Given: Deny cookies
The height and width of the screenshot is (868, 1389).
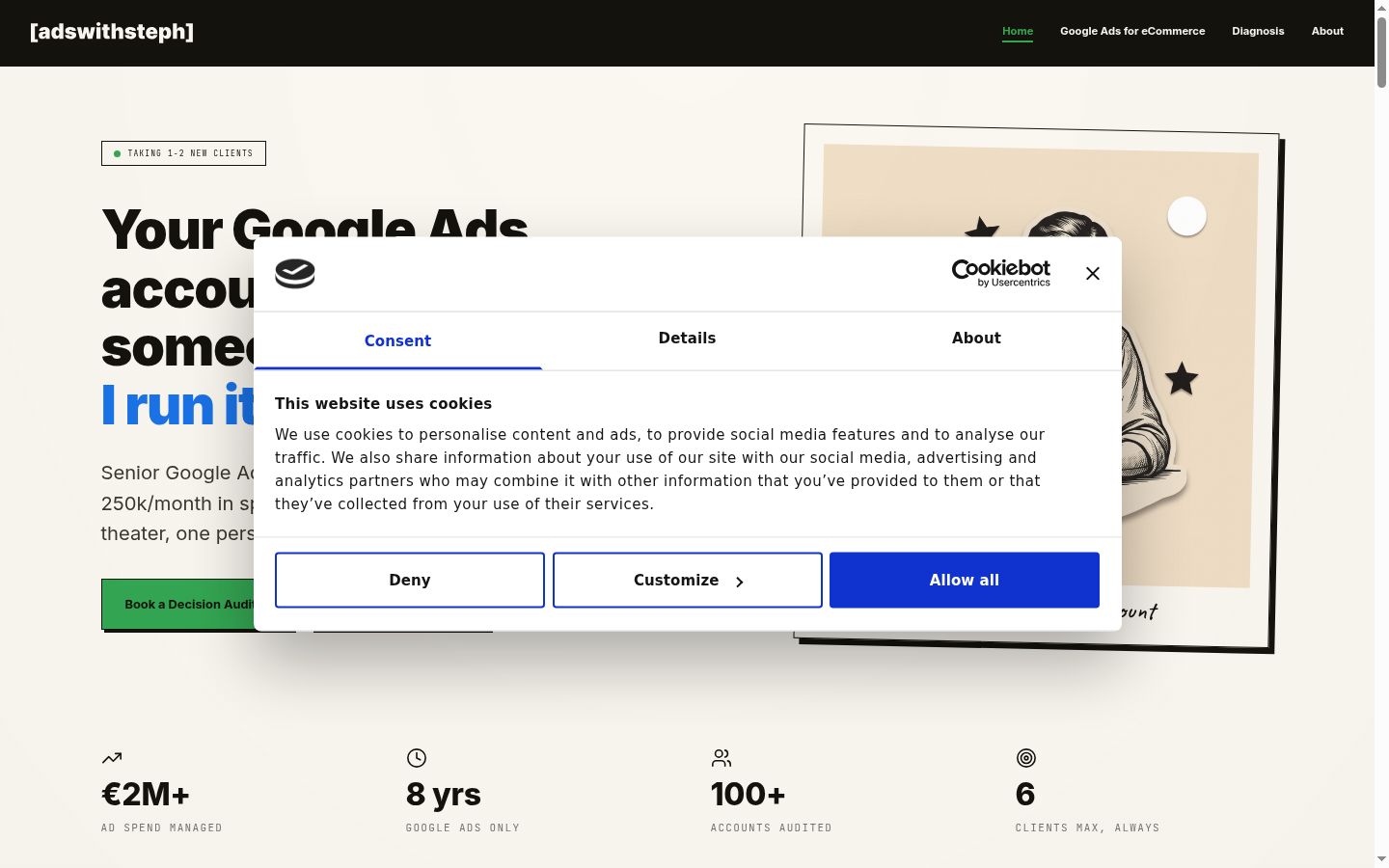Looking at the screenshot, I should click(410, 581).
